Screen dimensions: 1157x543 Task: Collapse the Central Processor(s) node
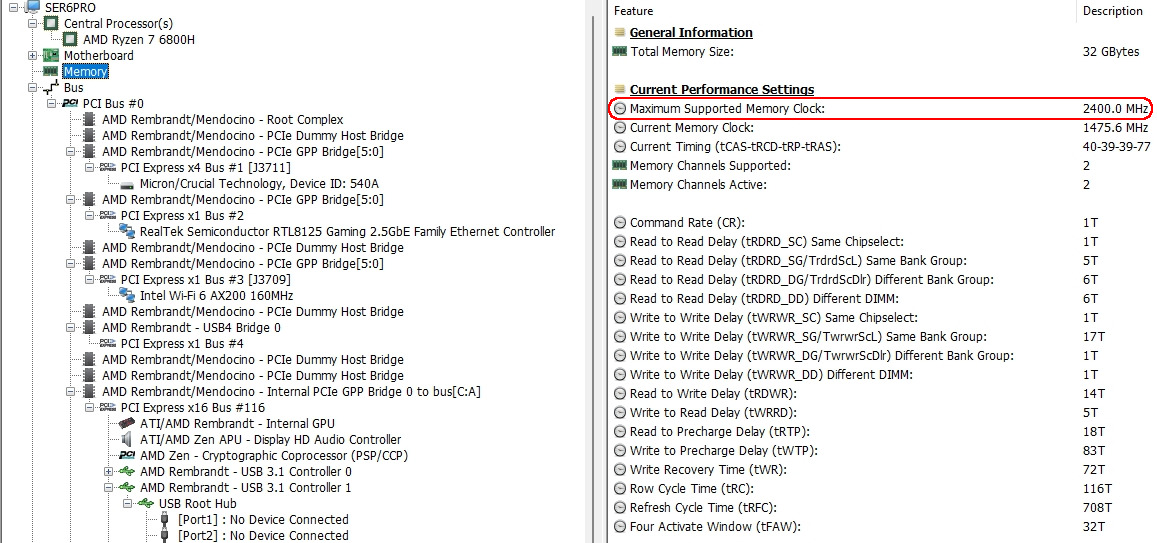pyautogui.click(x=32, y=24)
